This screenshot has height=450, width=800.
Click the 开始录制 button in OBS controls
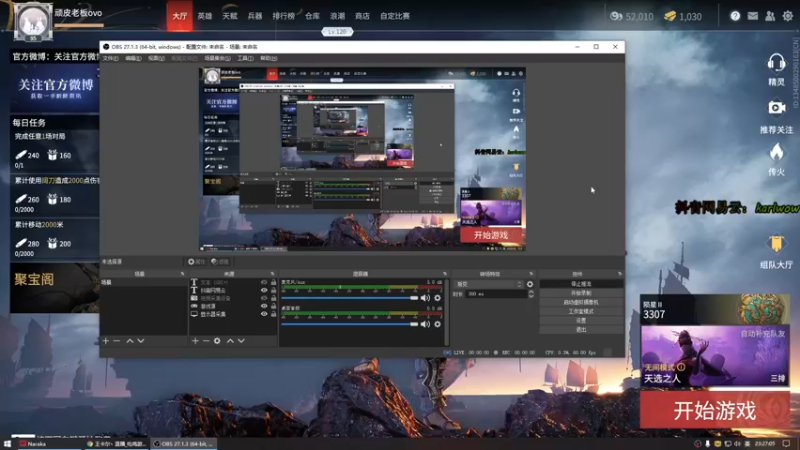[x=581, y=293]
